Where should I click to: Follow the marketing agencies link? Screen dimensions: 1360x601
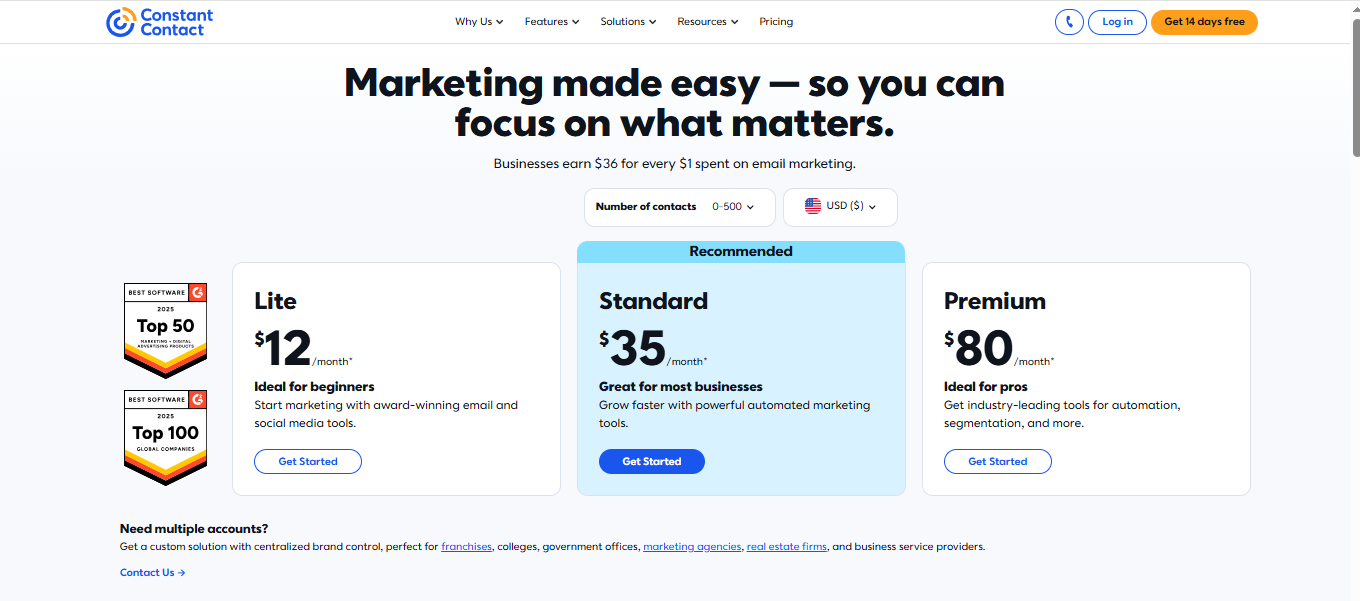692,547
